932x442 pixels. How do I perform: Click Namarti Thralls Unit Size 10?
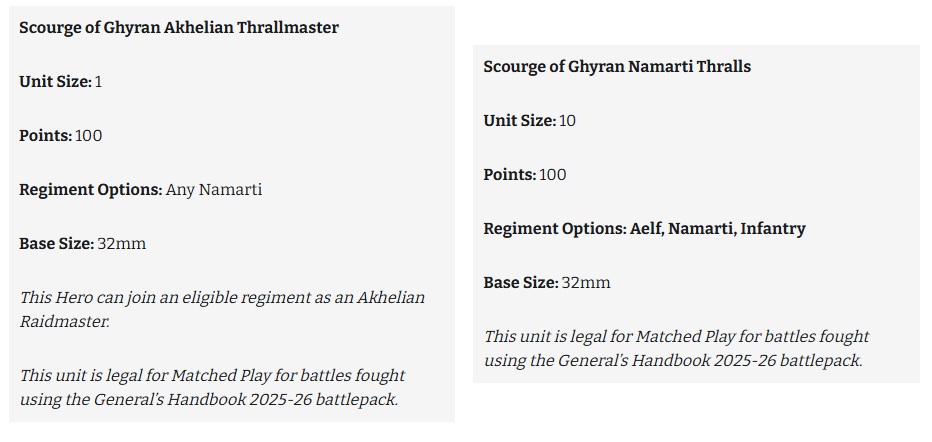(x=530, y=121)
